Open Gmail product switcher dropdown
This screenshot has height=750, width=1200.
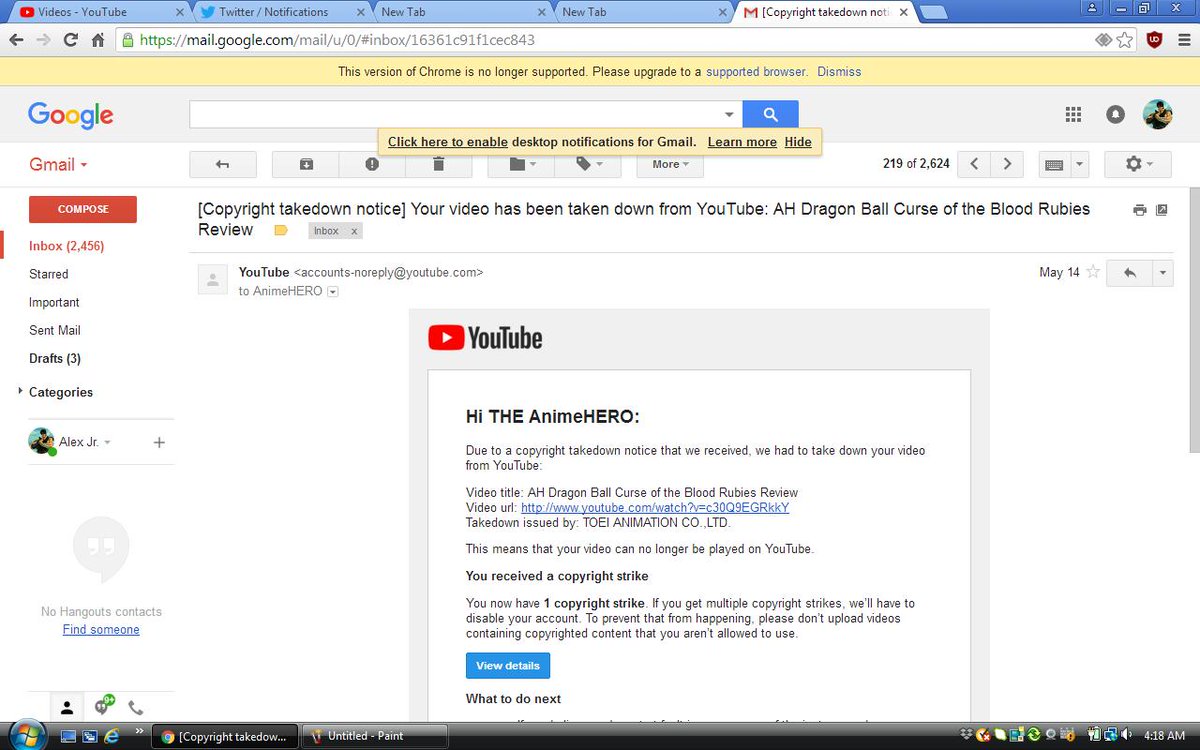[58, 165]
